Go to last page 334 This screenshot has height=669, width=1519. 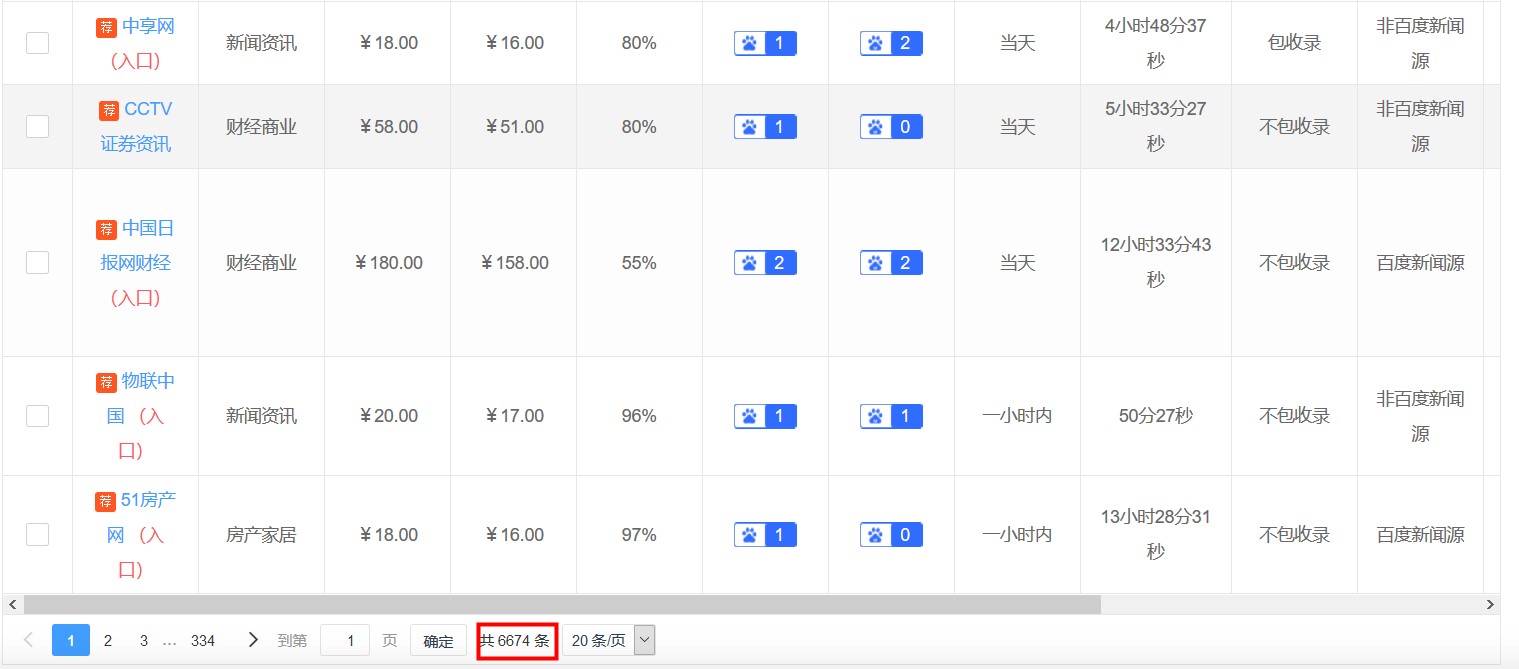pos(203,641)
